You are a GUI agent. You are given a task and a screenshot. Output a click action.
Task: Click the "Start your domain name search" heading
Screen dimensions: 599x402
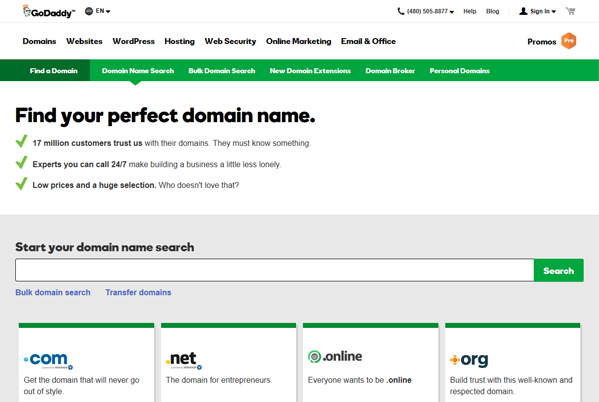point(105,247)
